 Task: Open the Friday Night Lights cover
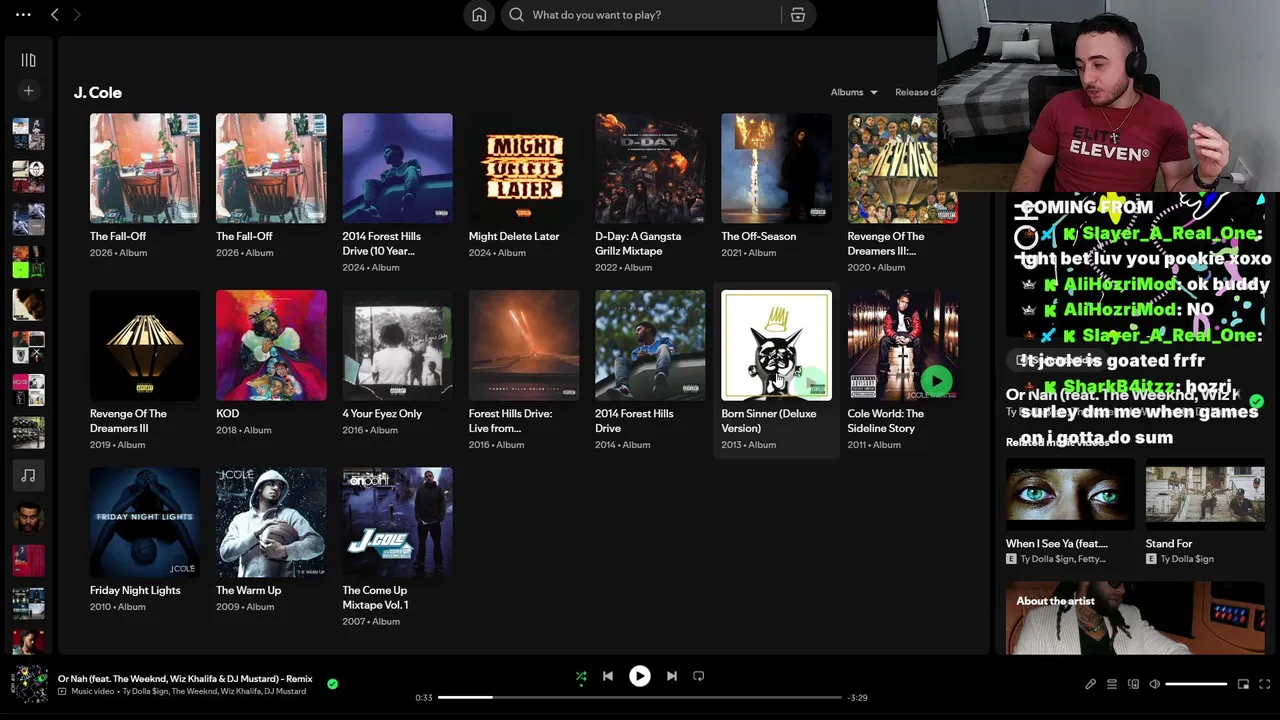[x=144, y=522]
